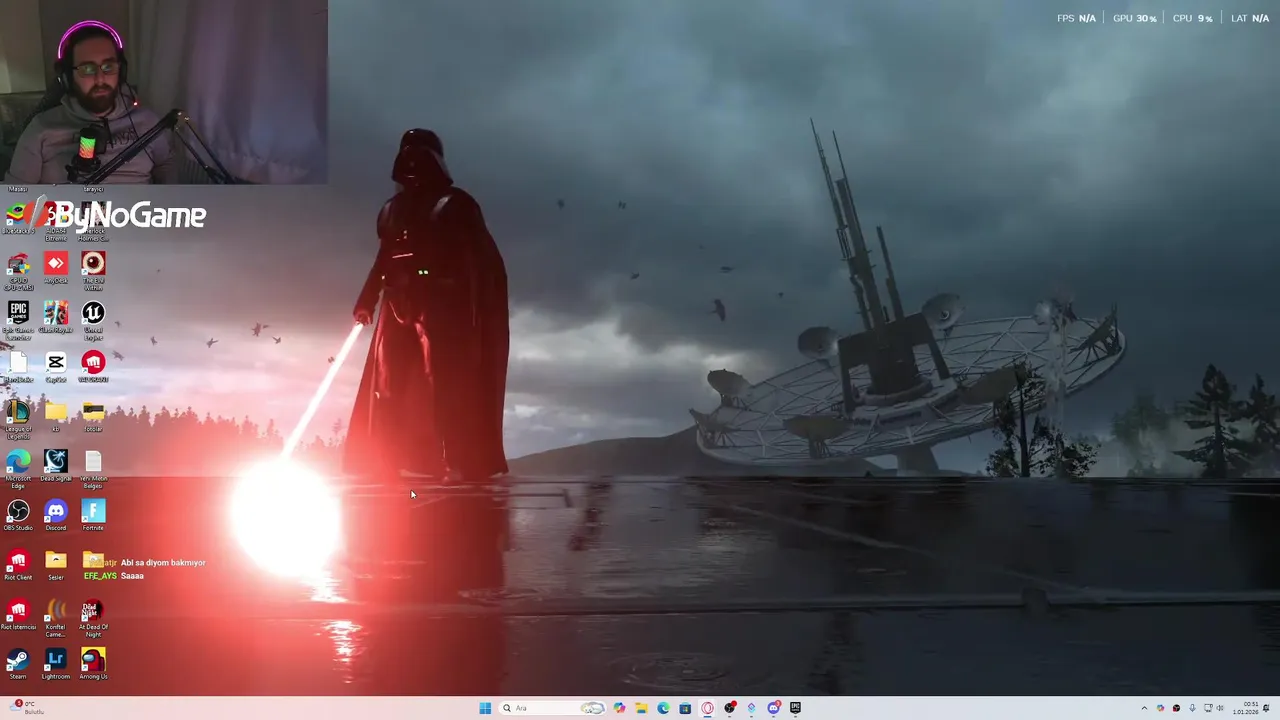Open File Explorer from the taskbar
Viewport: 1280px width, 720px height.
[x=641, y=708]
